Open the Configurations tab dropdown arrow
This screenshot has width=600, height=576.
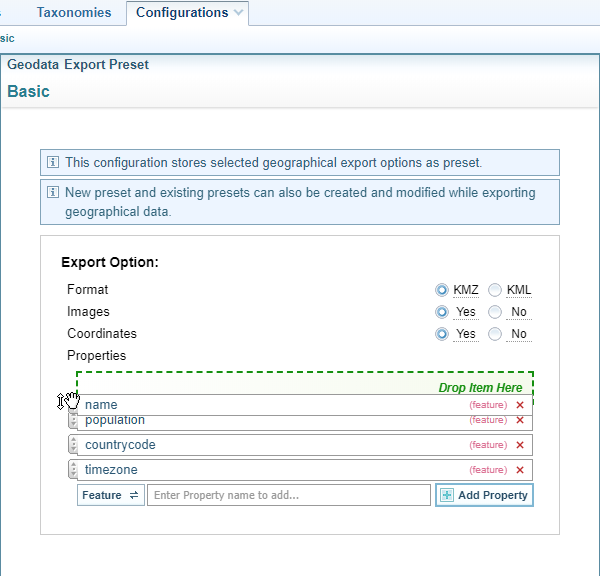[x=238, y=13]
